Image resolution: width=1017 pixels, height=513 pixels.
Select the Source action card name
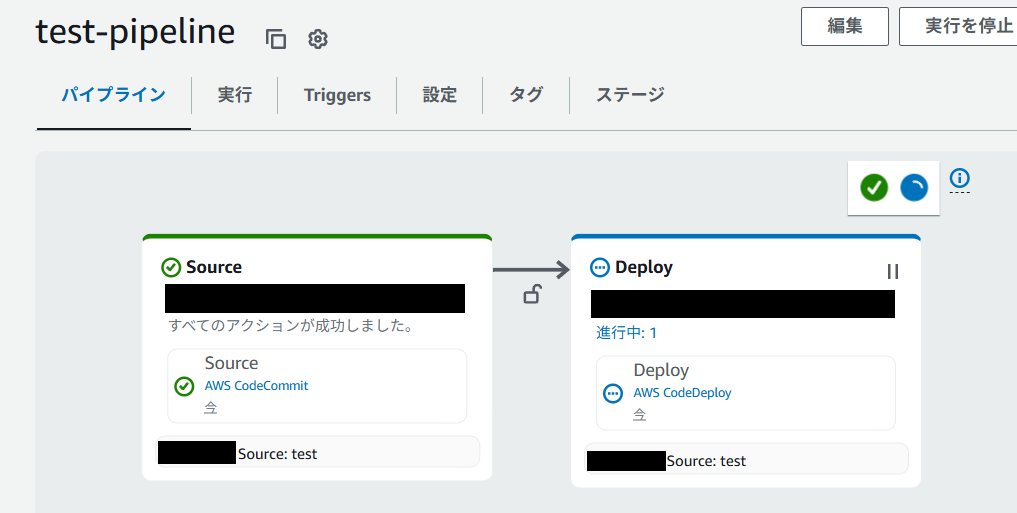232,363
